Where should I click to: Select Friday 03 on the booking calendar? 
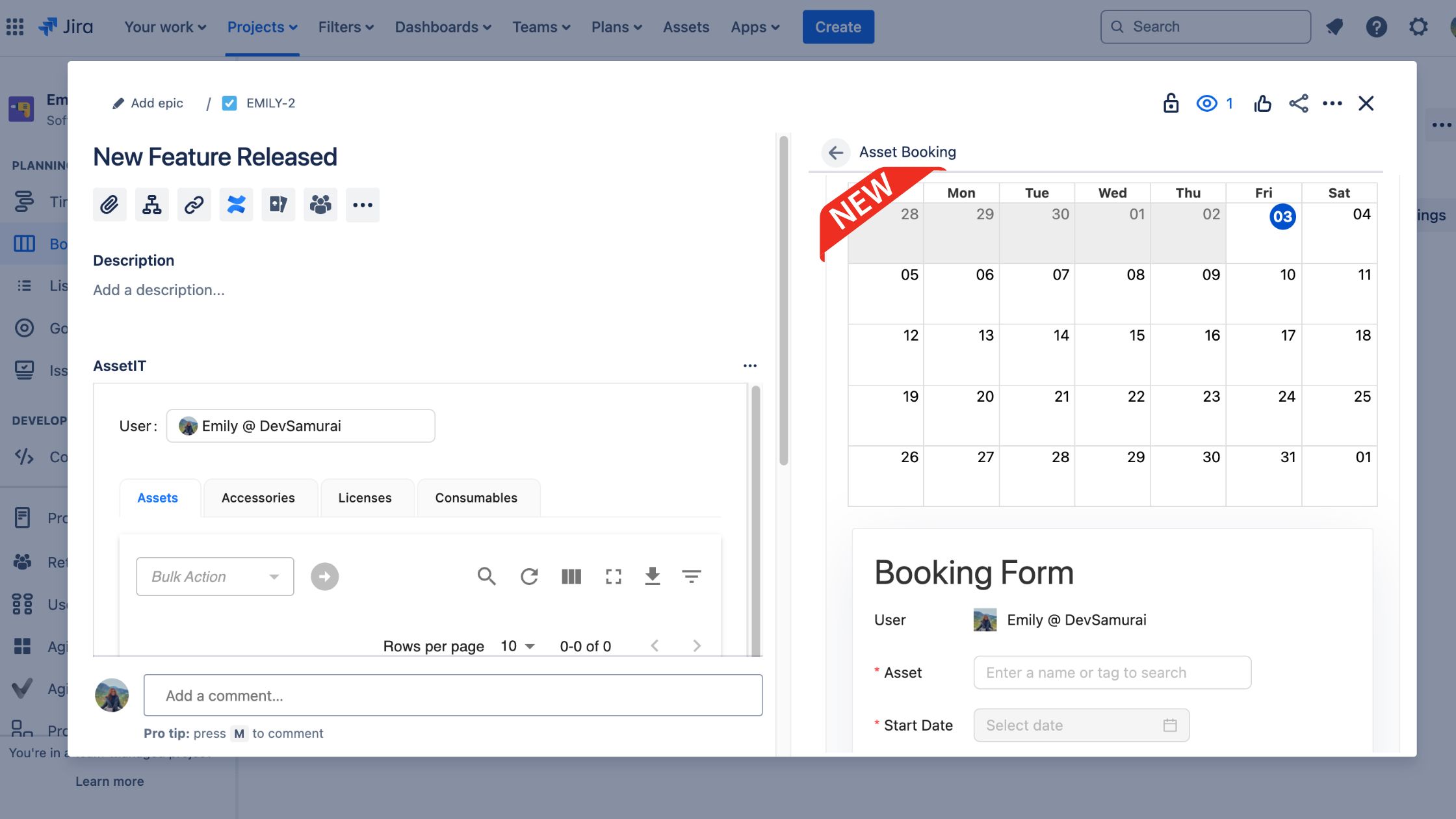[x=1283, y=218]
